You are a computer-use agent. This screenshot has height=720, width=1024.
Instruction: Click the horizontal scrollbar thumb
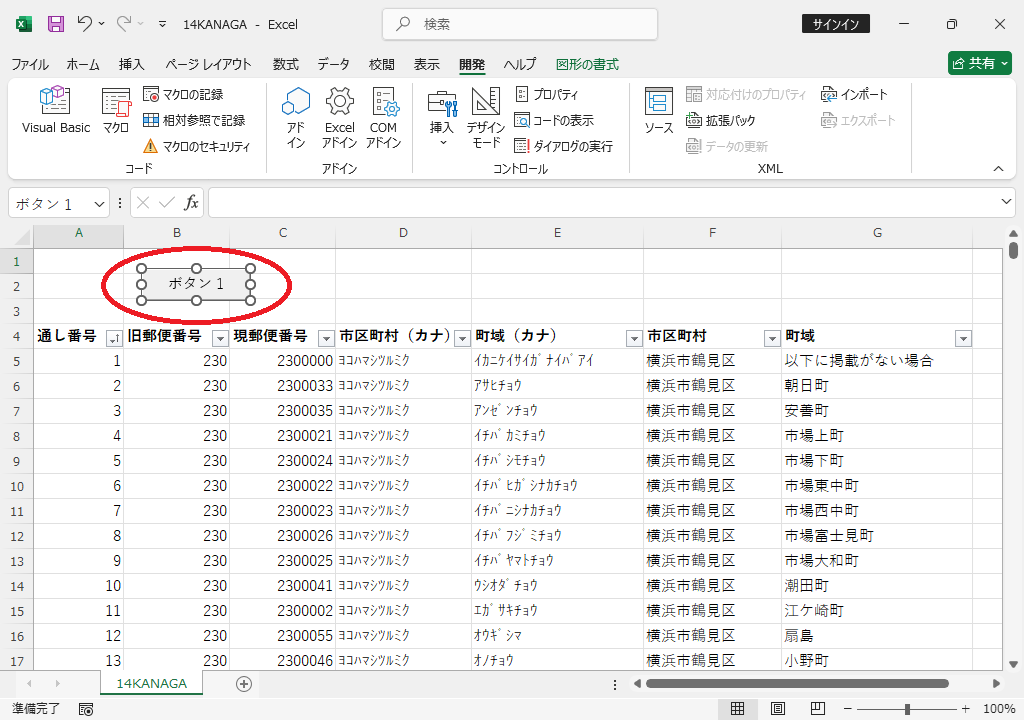point(797,683)
